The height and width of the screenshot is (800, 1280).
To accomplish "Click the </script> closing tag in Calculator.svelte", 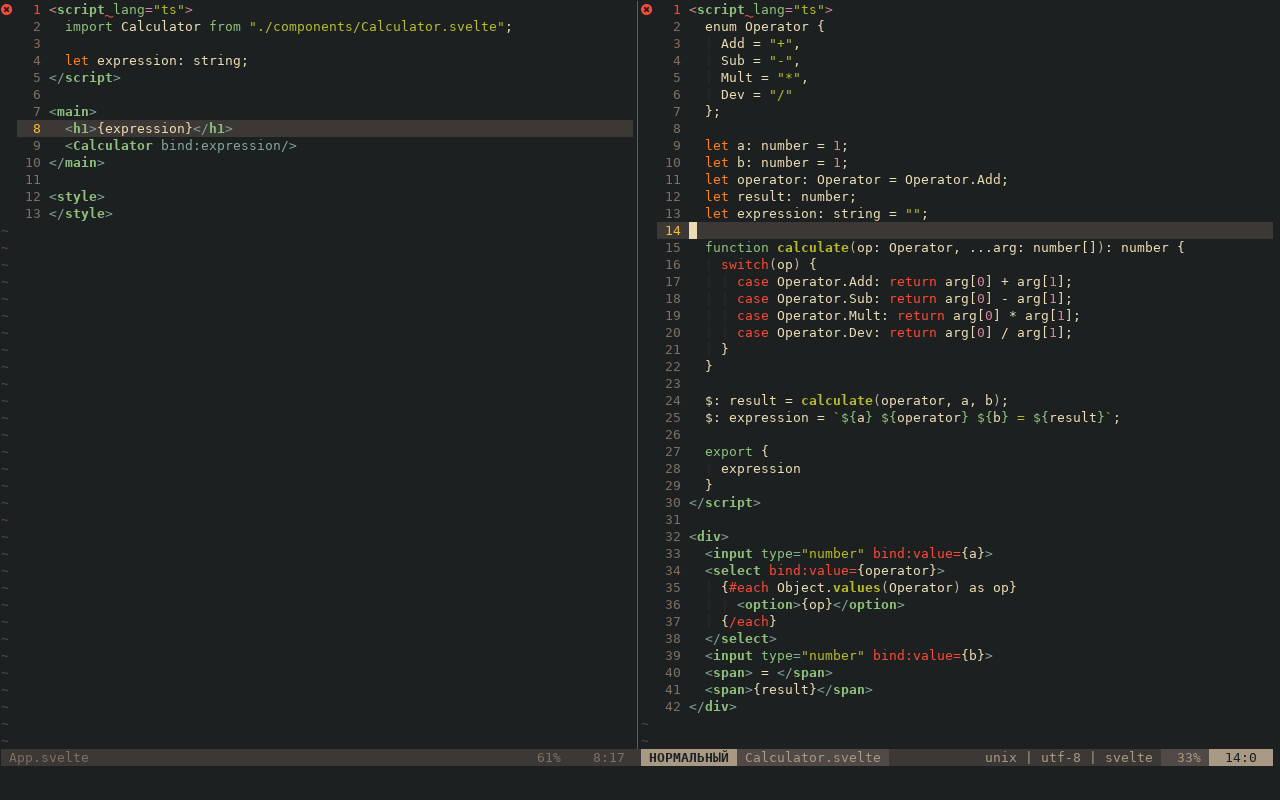I will (x=725, y=502).
